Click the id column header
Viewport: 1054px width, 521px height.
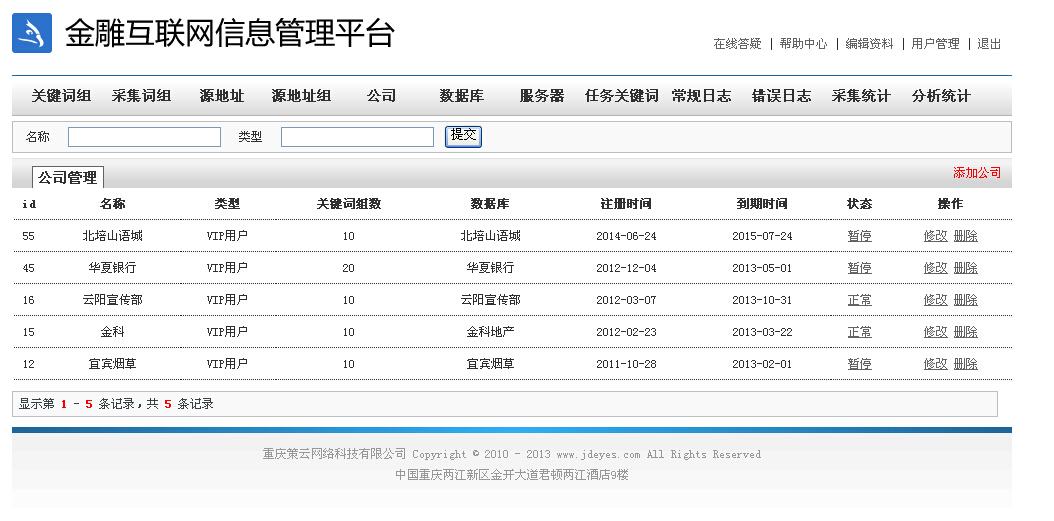29,204
